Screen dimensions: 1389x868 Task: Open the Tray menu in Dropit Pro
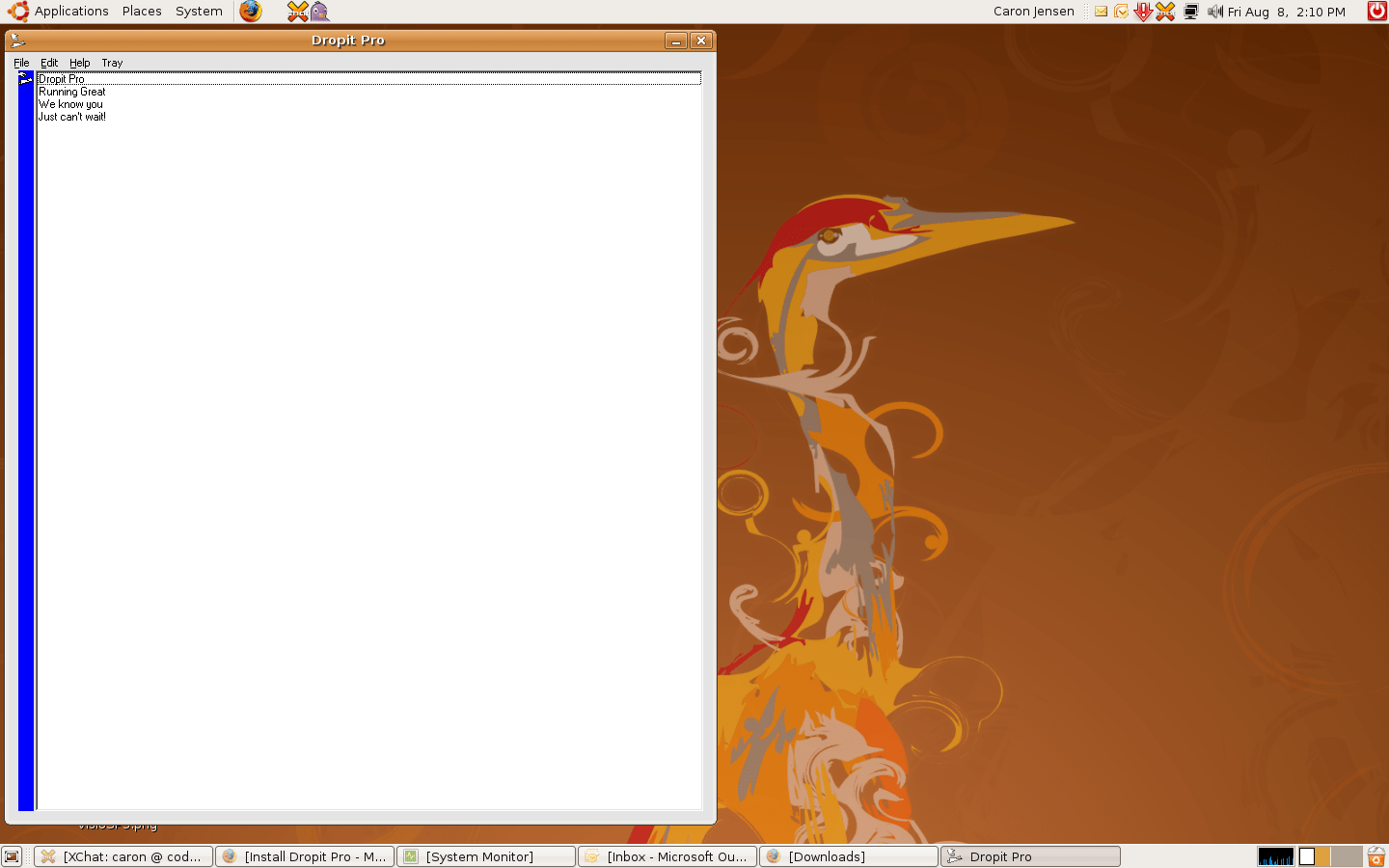tap(112, 63)
